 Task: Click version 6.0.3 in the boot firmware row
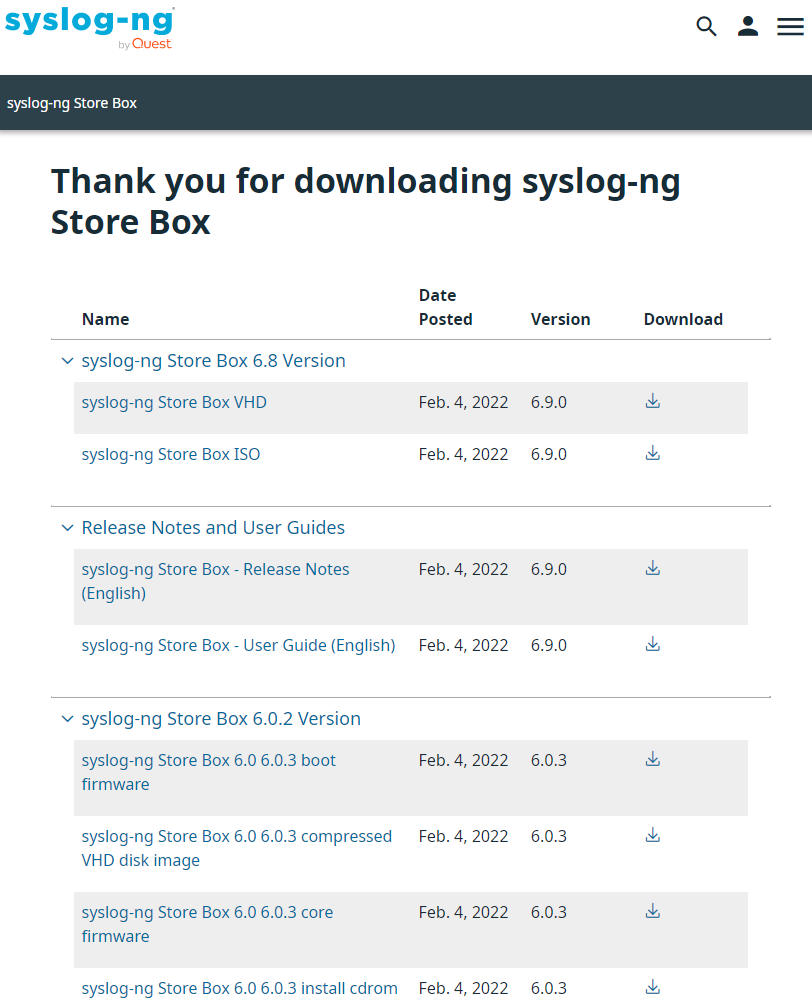pos(549,760)
